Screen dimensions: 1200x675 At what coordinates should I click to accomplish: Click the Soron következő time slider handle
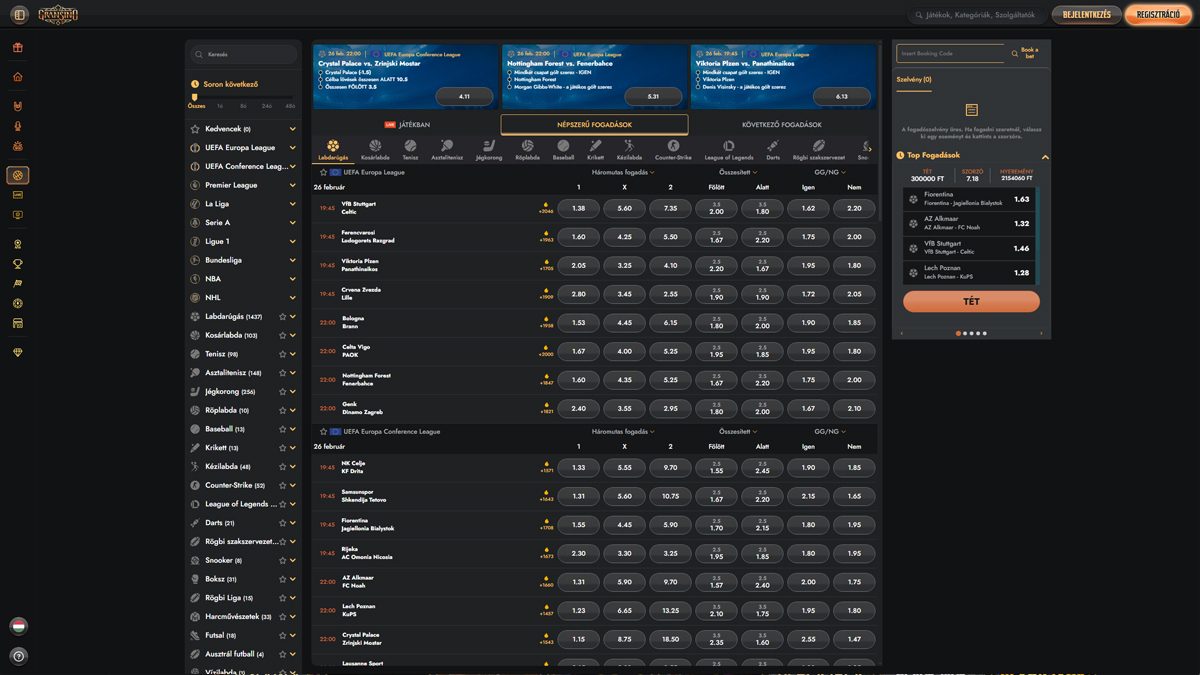point(195,98)
